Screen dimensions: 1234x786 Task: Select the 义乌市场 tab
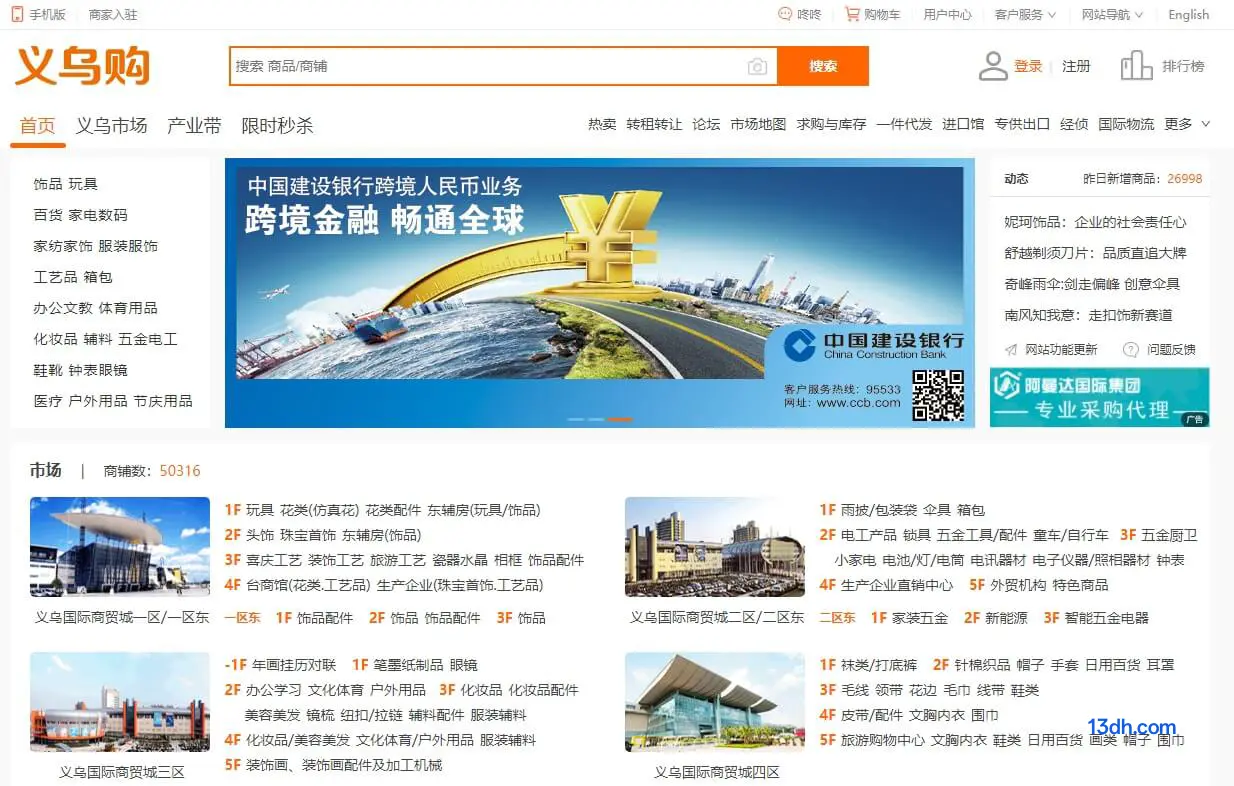click(112, 126)
